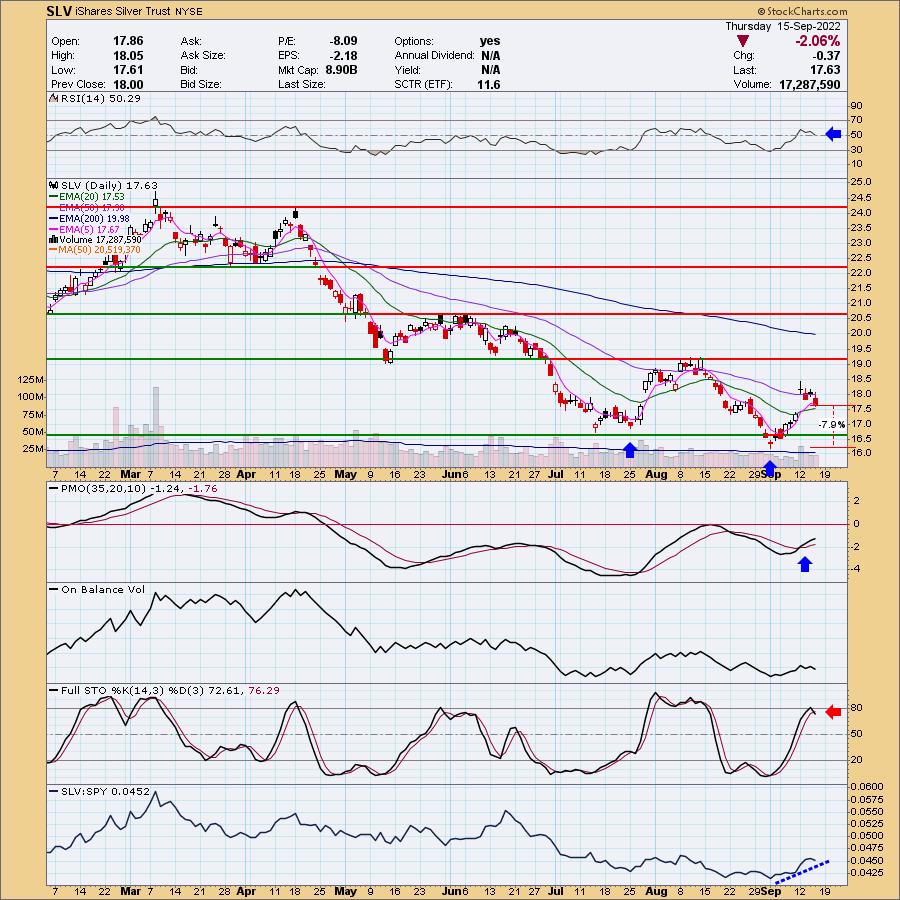The width and height of the screenshot is (900, 900).
Task: Click the Options value yes
Action: pos(490,41)
